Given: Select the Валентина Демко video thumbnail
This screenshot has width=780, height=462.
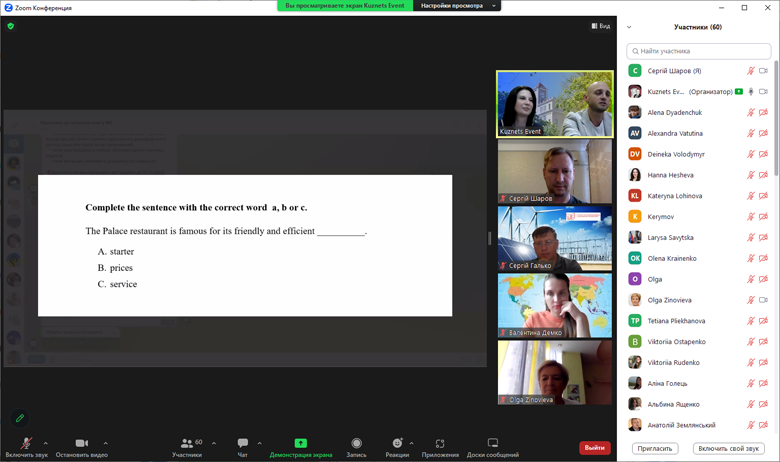Looking at the screenshot, I should pos(555,306).
